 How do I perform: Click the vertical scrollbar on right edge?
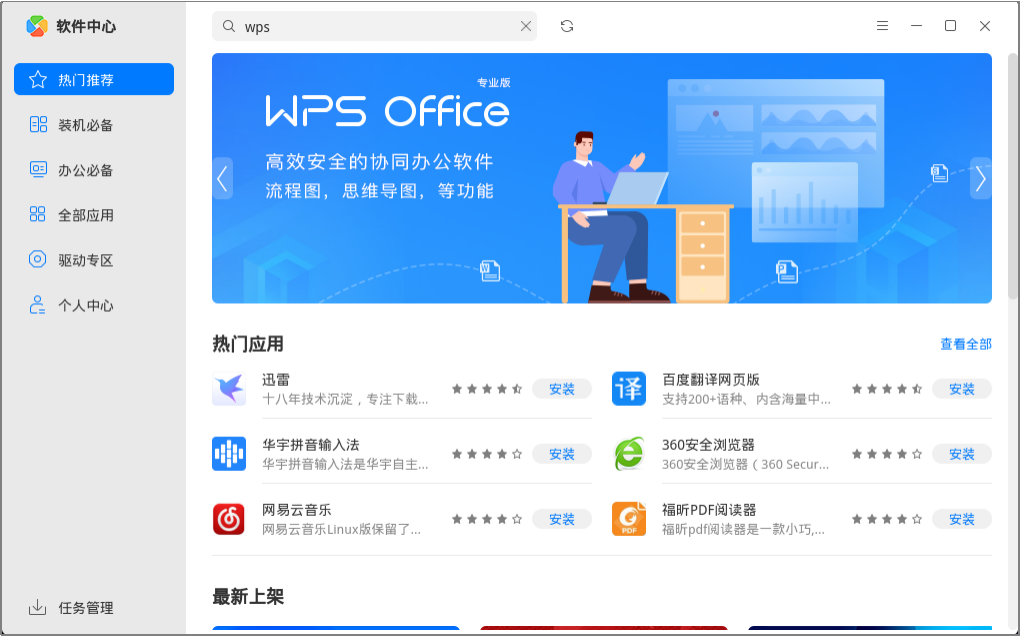(x=1013, y=176)
